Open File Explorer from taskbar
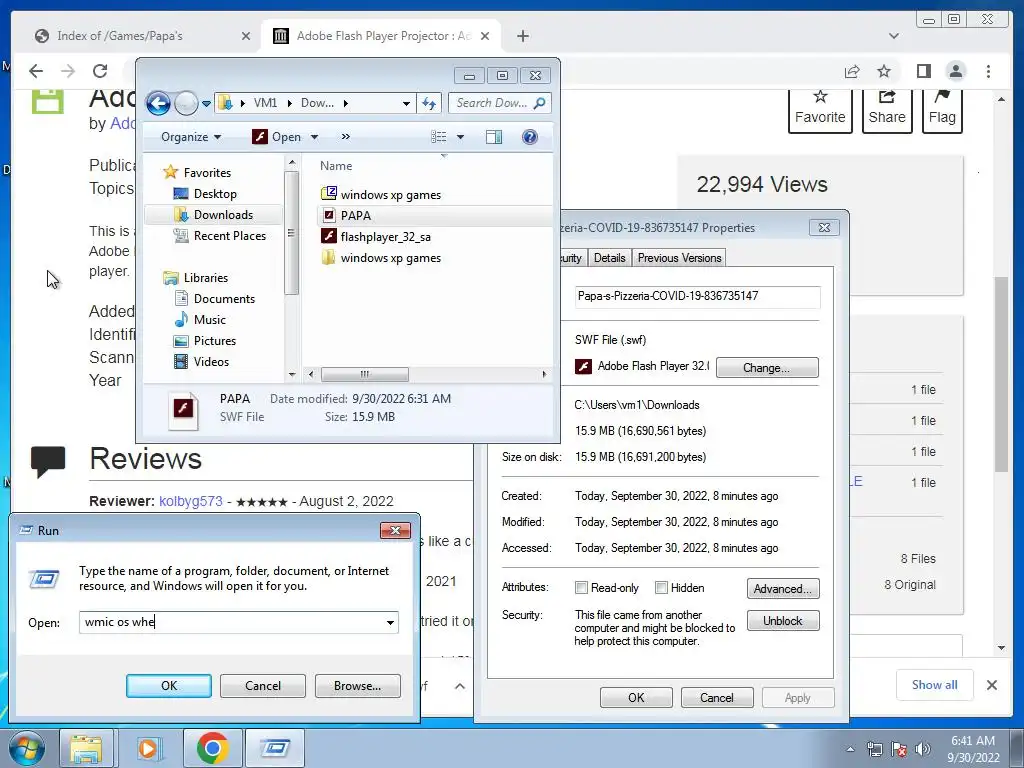This screenshot has height=768, width=1024. (x=86, y=748)
